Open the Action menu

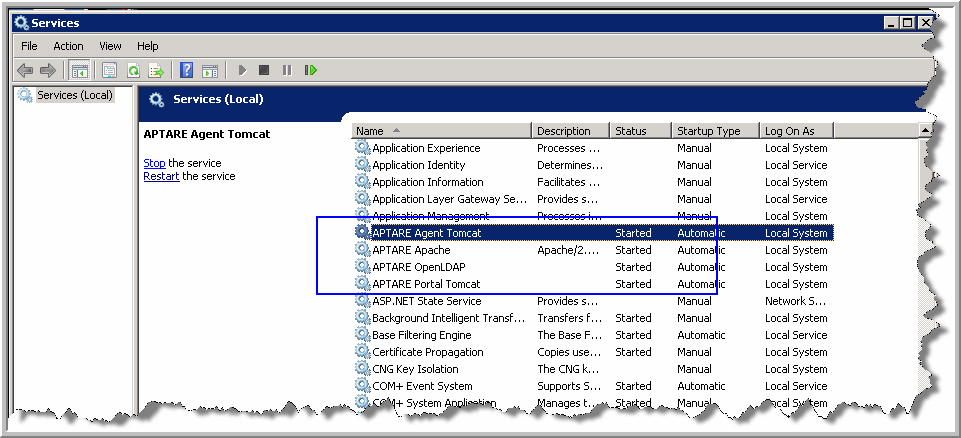tap(68, 46)
